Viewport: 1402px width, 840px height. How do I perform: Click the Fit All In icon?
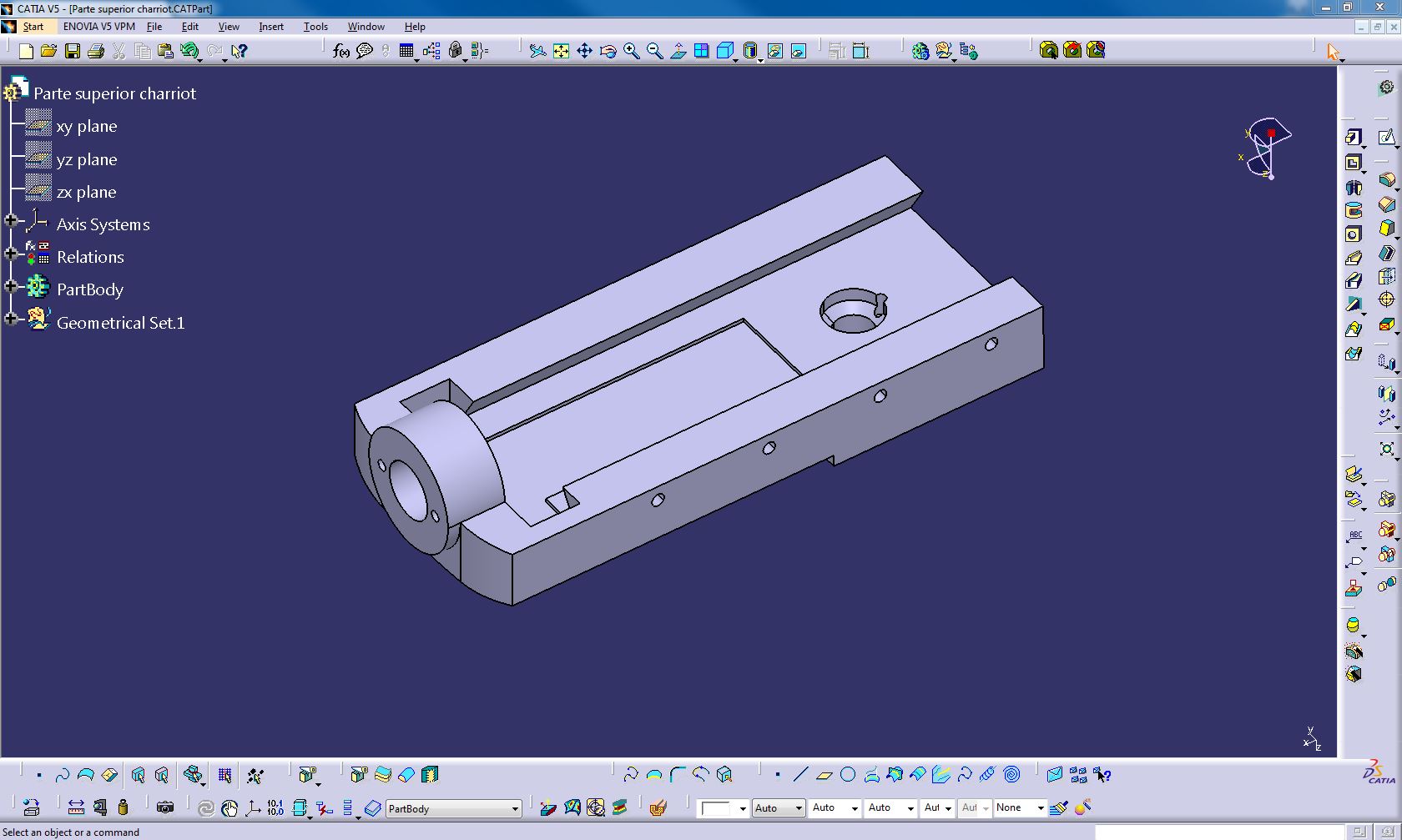562,52
